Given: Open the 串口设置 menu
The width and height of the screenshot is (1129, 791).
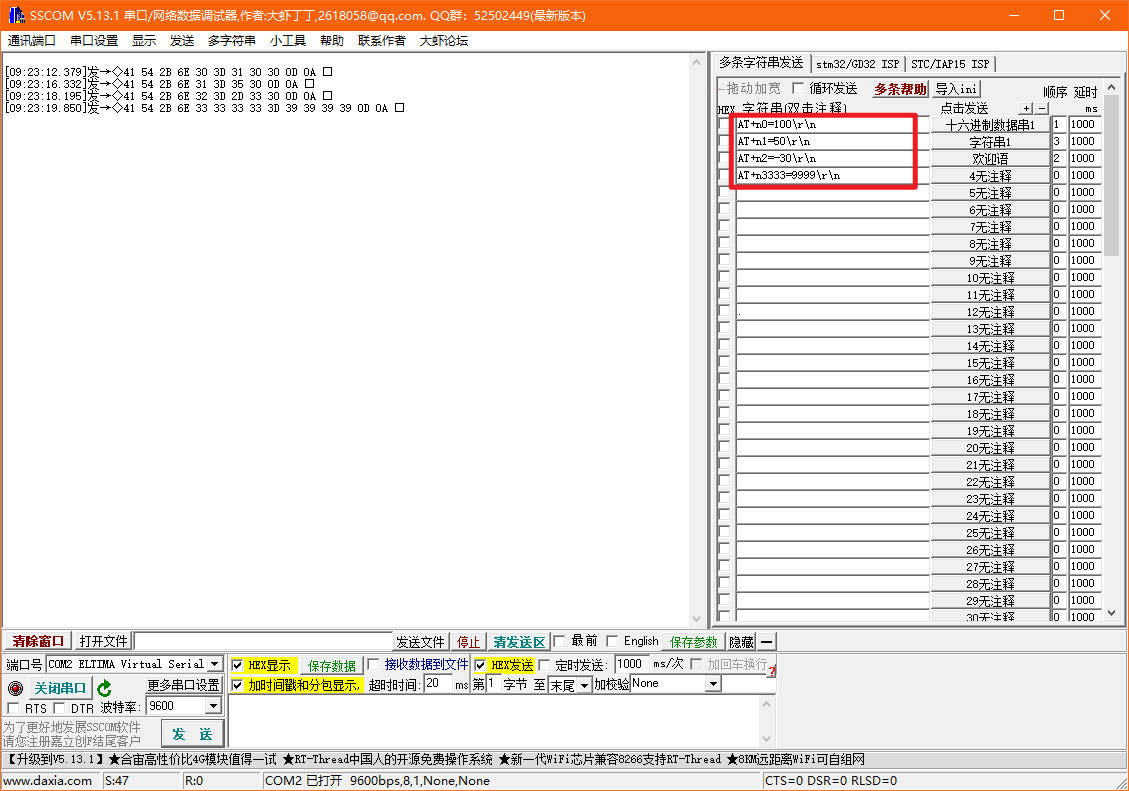Looking at the screenshot, I should [94, 41].
